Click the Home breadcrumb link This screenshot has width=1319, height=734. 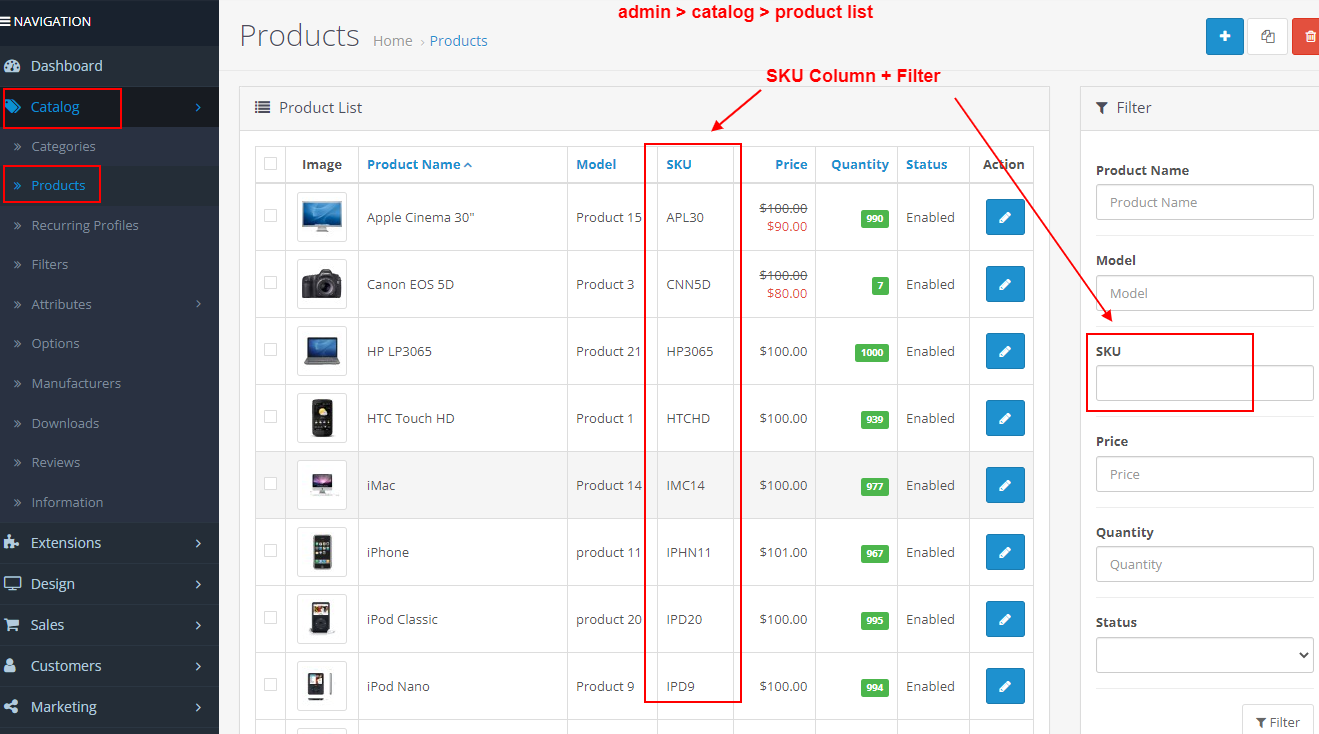[x=392, y=40]
